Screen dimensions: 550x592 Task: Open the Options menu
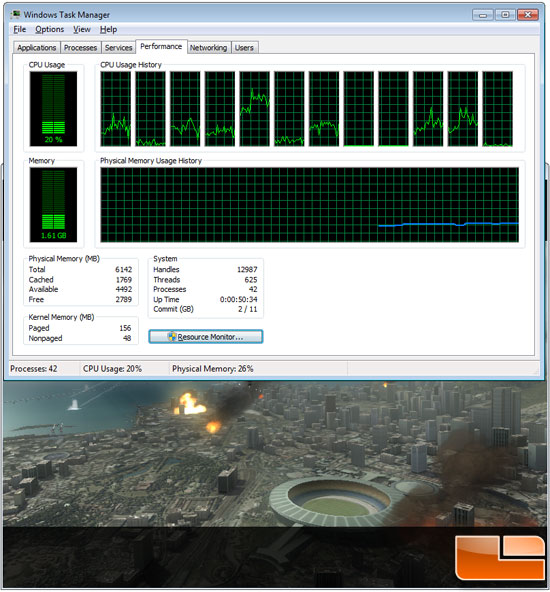pos(49,29)
